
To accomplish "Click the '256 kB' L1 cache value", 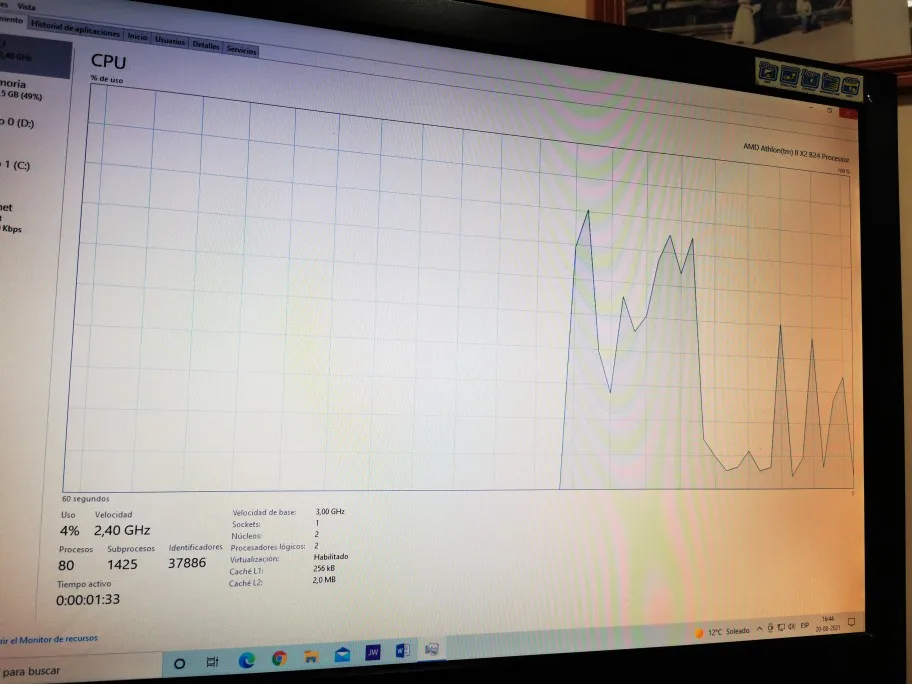I will tap(323, 568).
